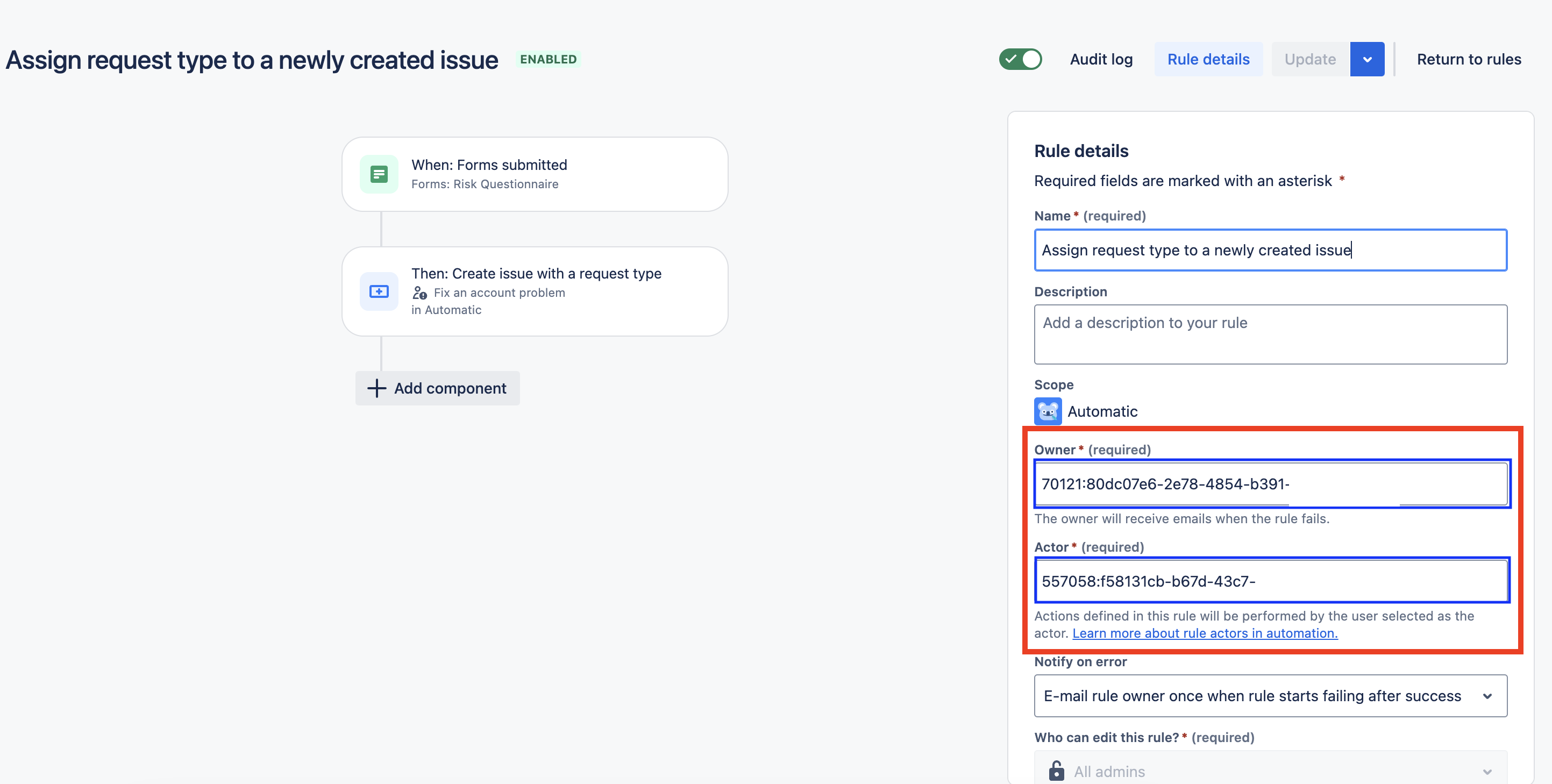This screenshot has width=1552, height=784.
Task: Click the Update button
Action: [1309, 59]
